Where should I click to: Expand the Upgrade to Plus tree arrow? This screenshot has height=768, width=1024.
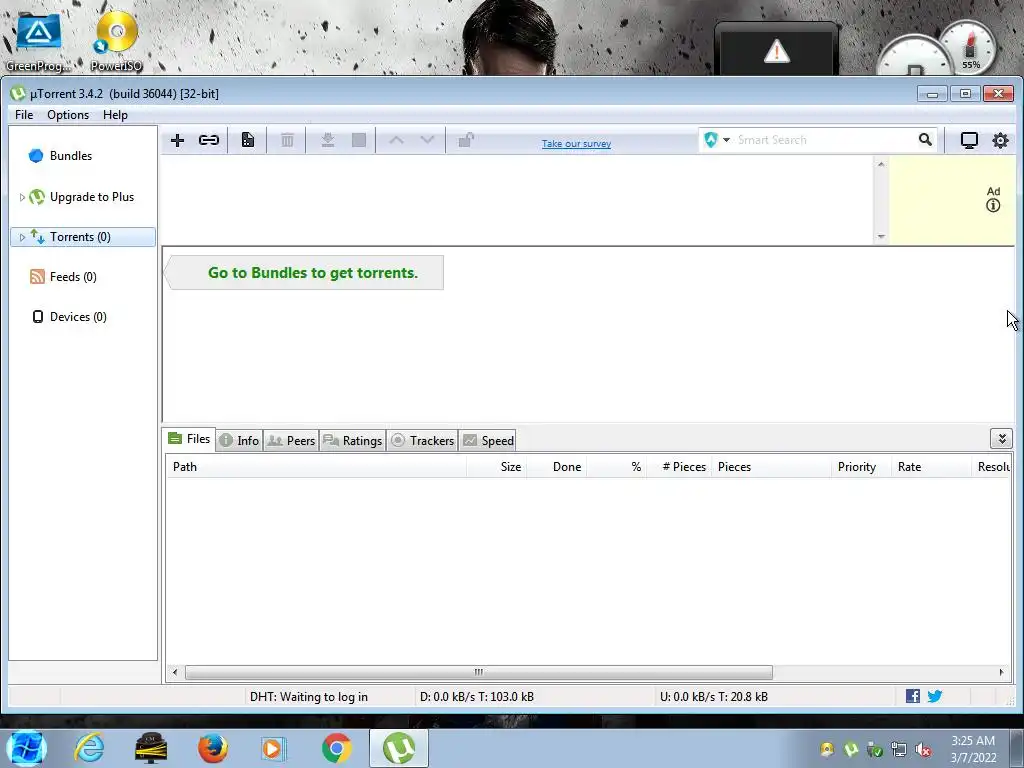(22, 197)
